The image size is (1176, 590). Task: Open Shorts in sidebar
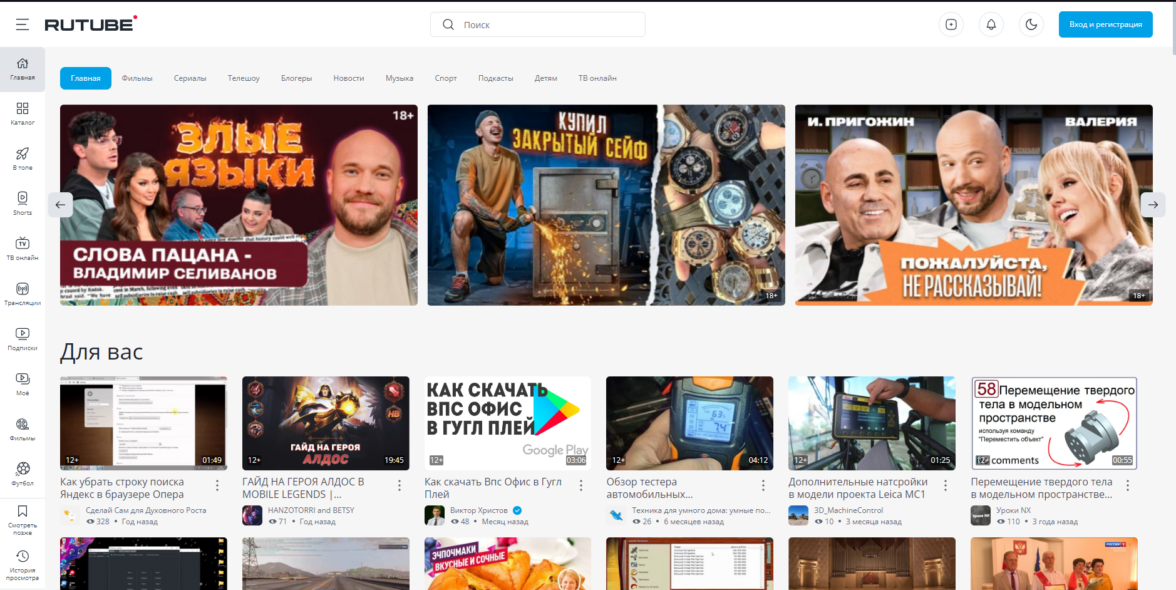(22, 204)
